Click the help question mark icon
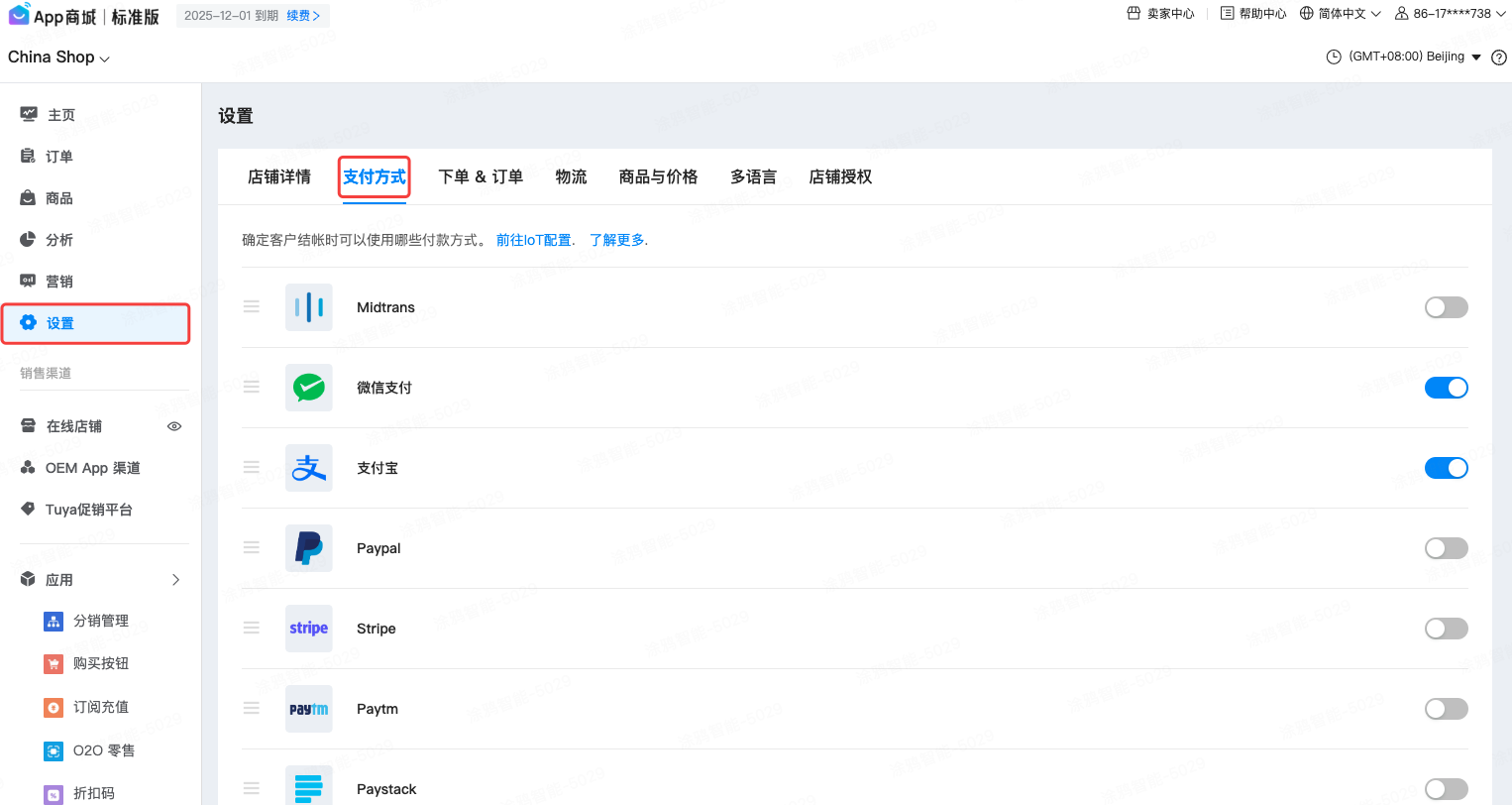 1499,57
